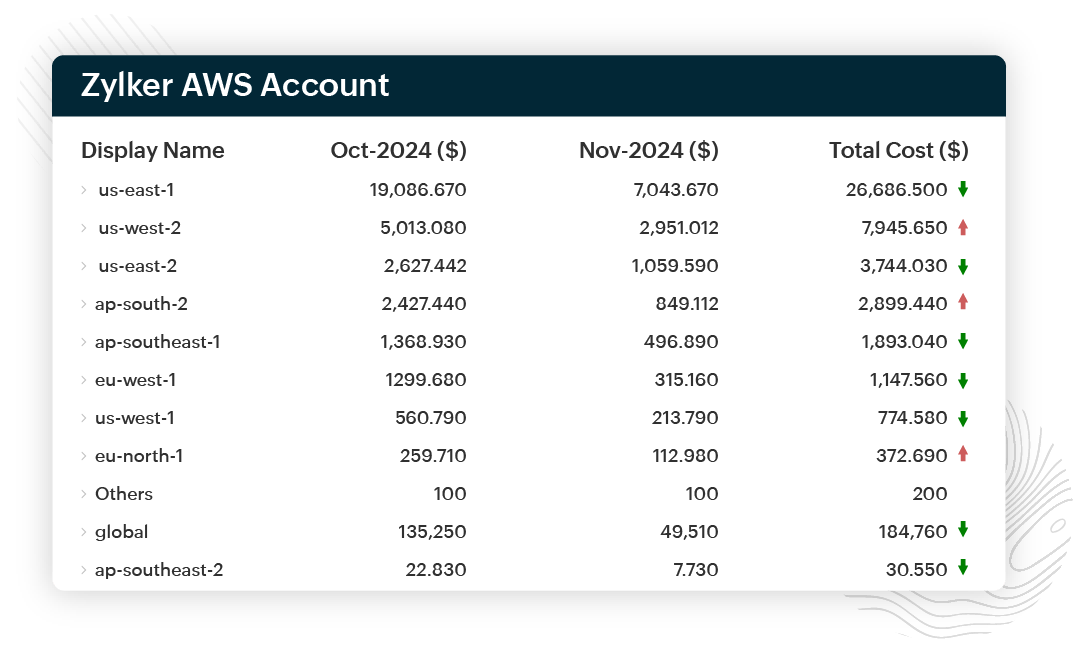The height and width of the screenshot is (653, 1080).
Task: Expand the Others row chevron
Action: click(x=85, y=494)
